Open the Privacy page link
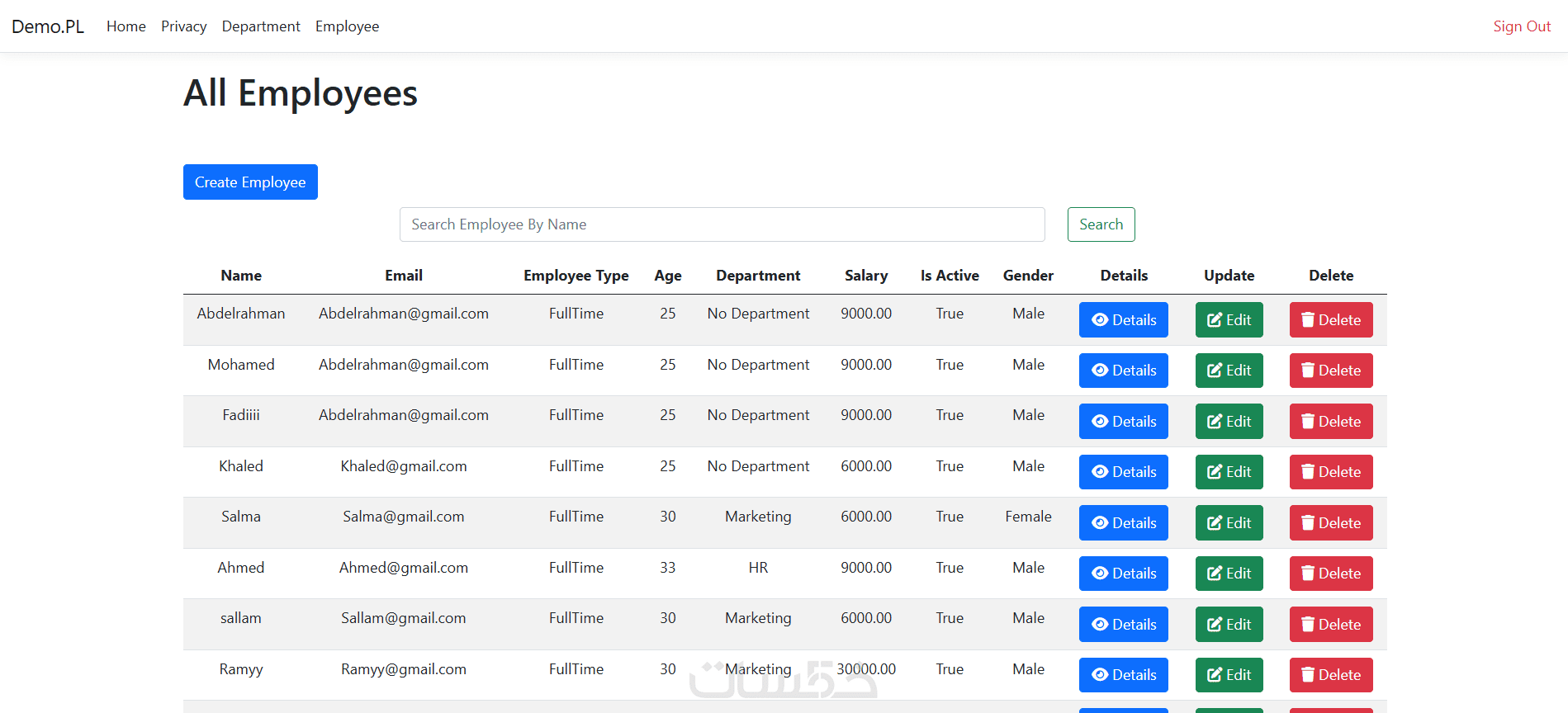Image resolution: width=1568 pixels, height=713 pixels. 184,26
